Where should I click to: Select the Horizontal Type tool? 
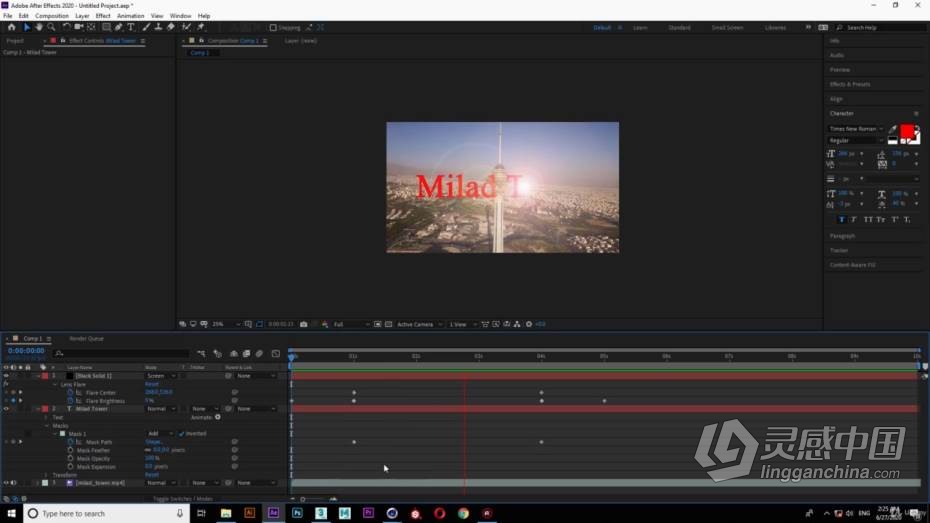(x=131, y=27)
